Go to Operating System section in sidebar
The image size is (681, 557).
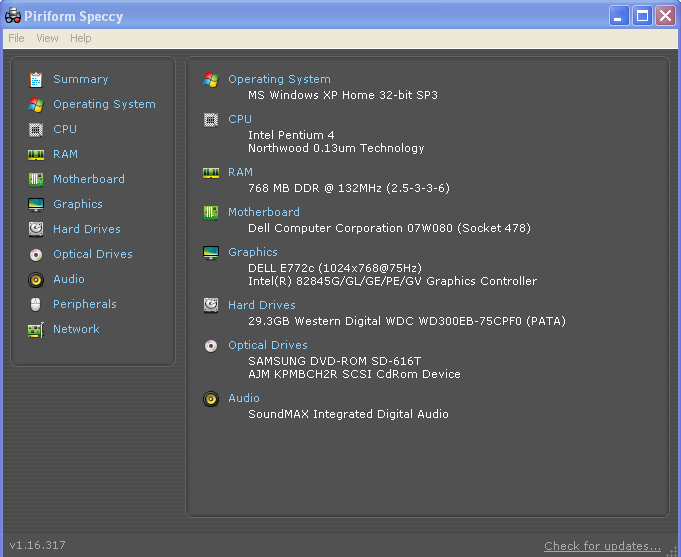point(104,104)
